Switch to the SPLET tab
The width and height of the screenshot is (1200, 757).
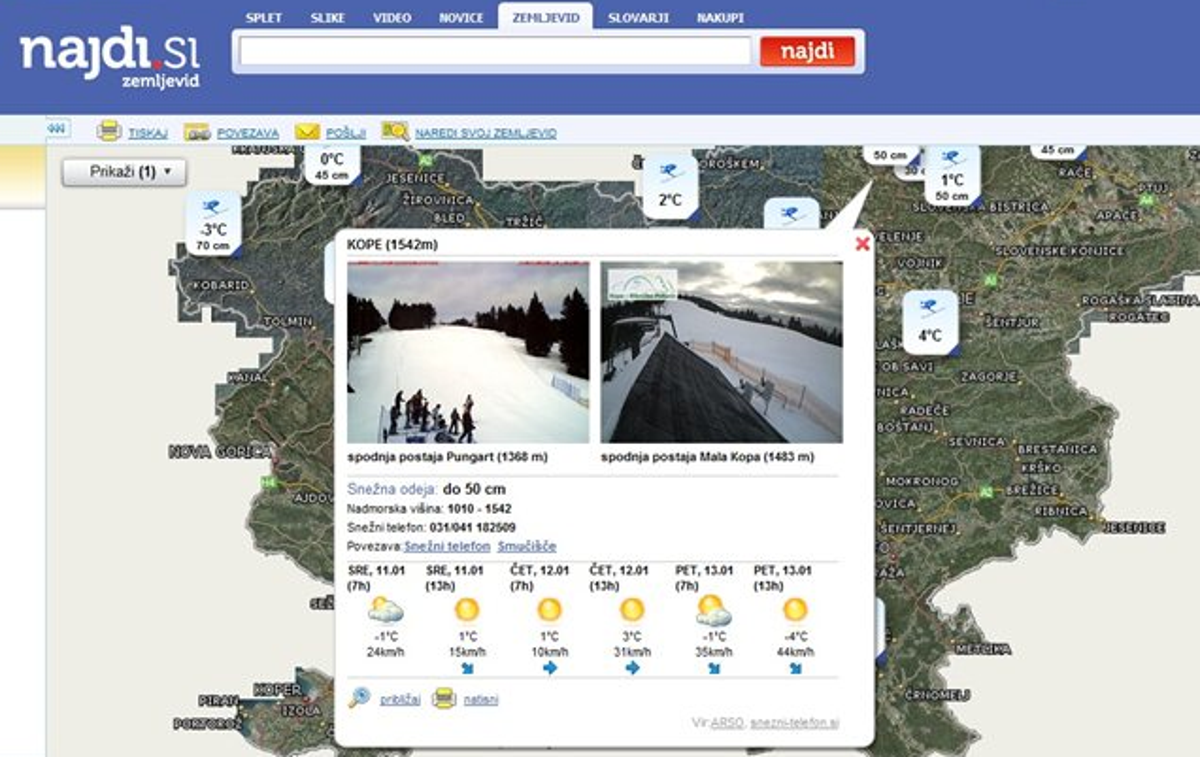pos(264,18)
